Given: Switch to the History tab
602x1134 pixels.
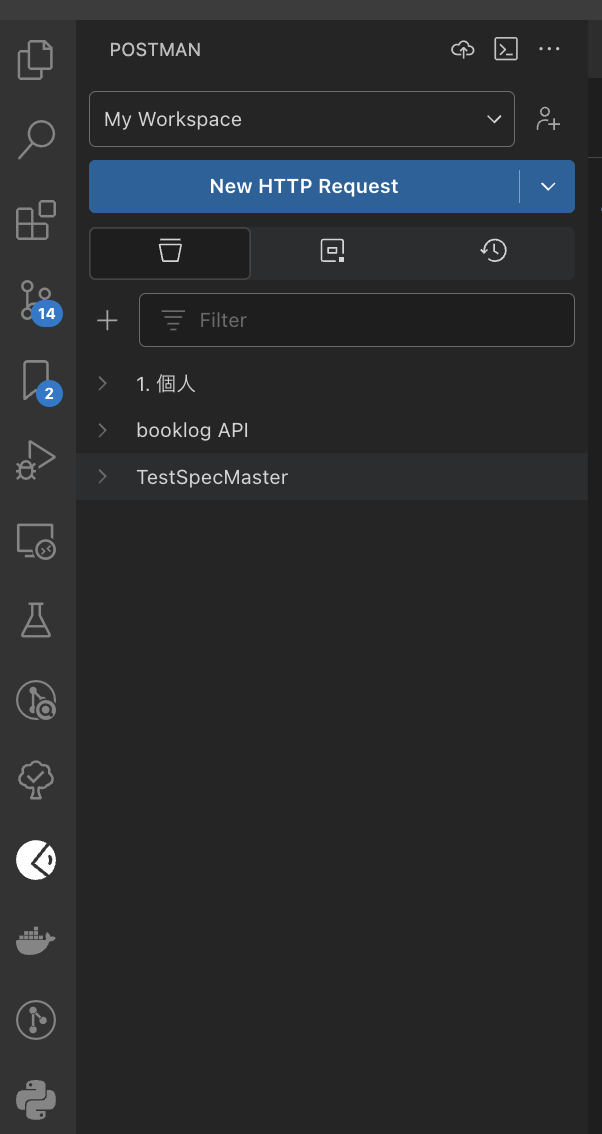Looking at the screenshot, I should (493, 252).
